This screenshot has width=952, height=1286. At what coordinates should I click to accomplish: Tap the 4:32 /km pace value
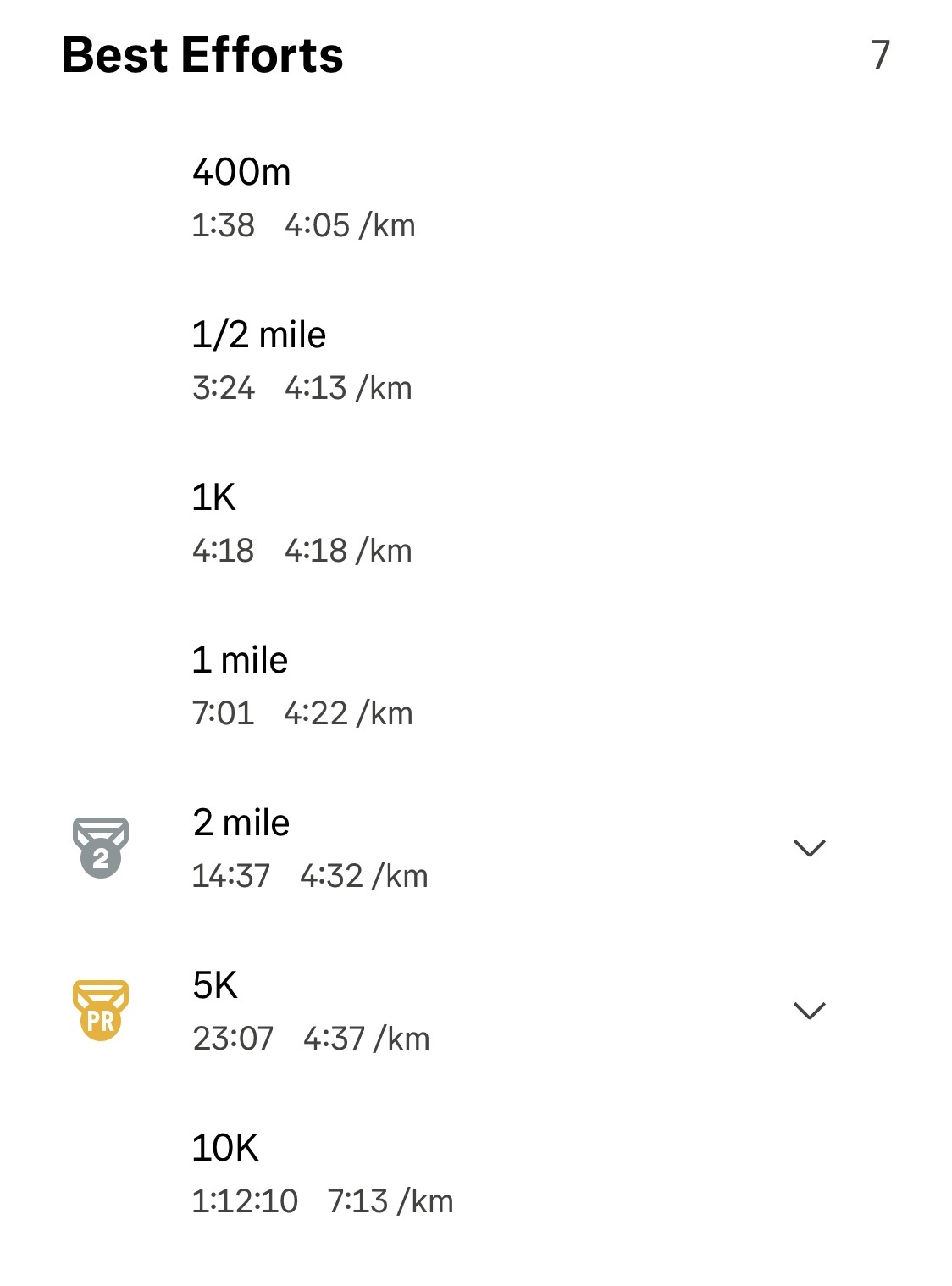364,876
